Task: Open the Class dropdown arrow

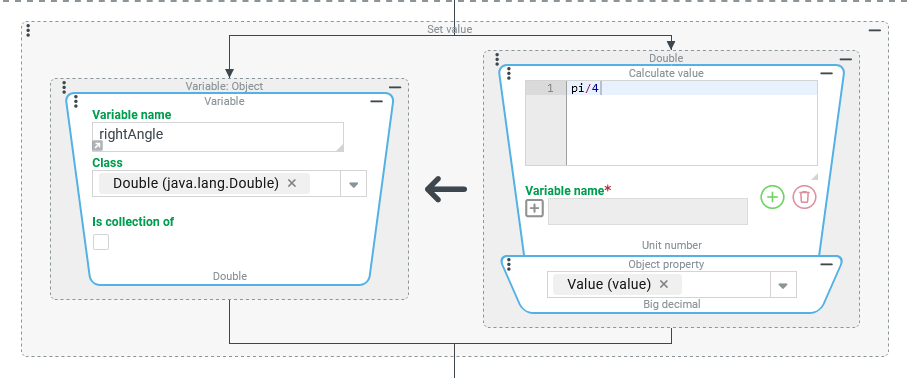Action: pyautogui.click(x=353, y=185)
